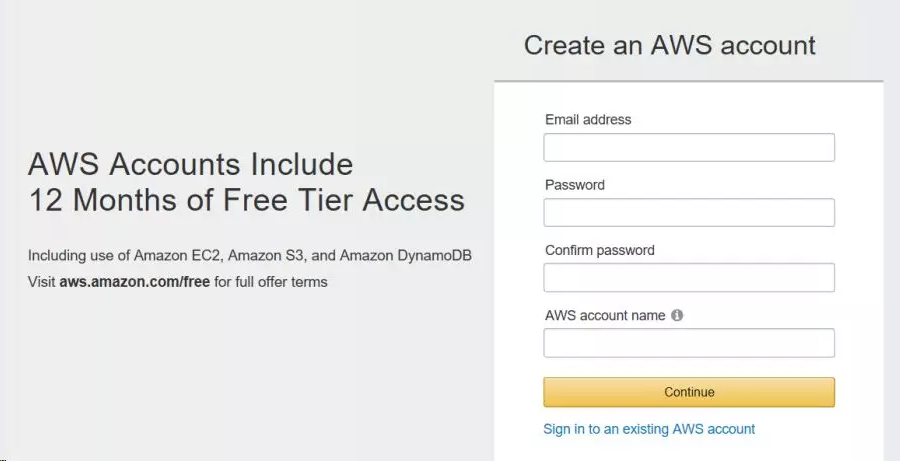Click the info icon beside AWS account name
This screenshot has height=461, width=900.
(677, 315)
